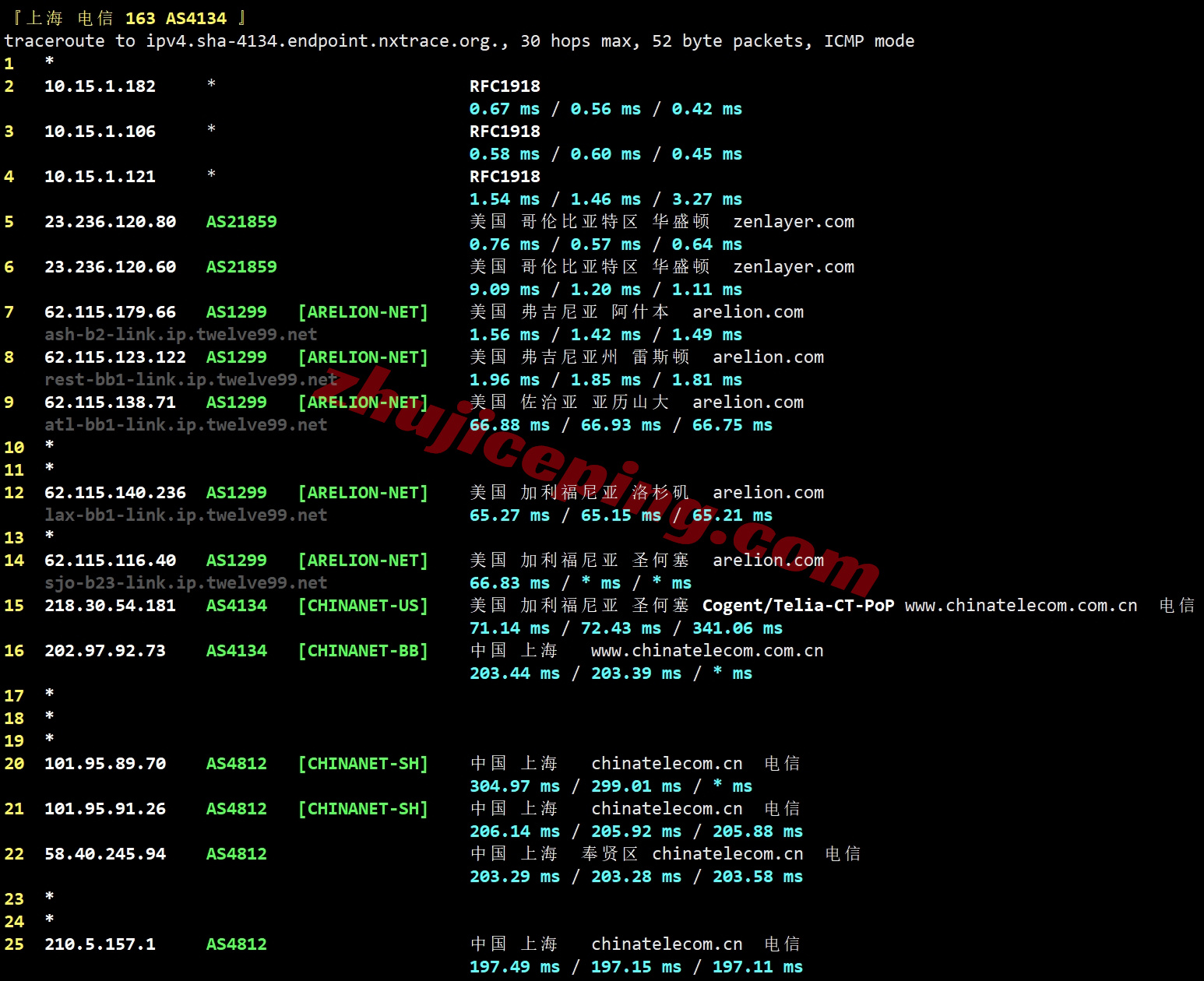Click the yellow AS4134 header text
1204x981 pixels.
195,19
